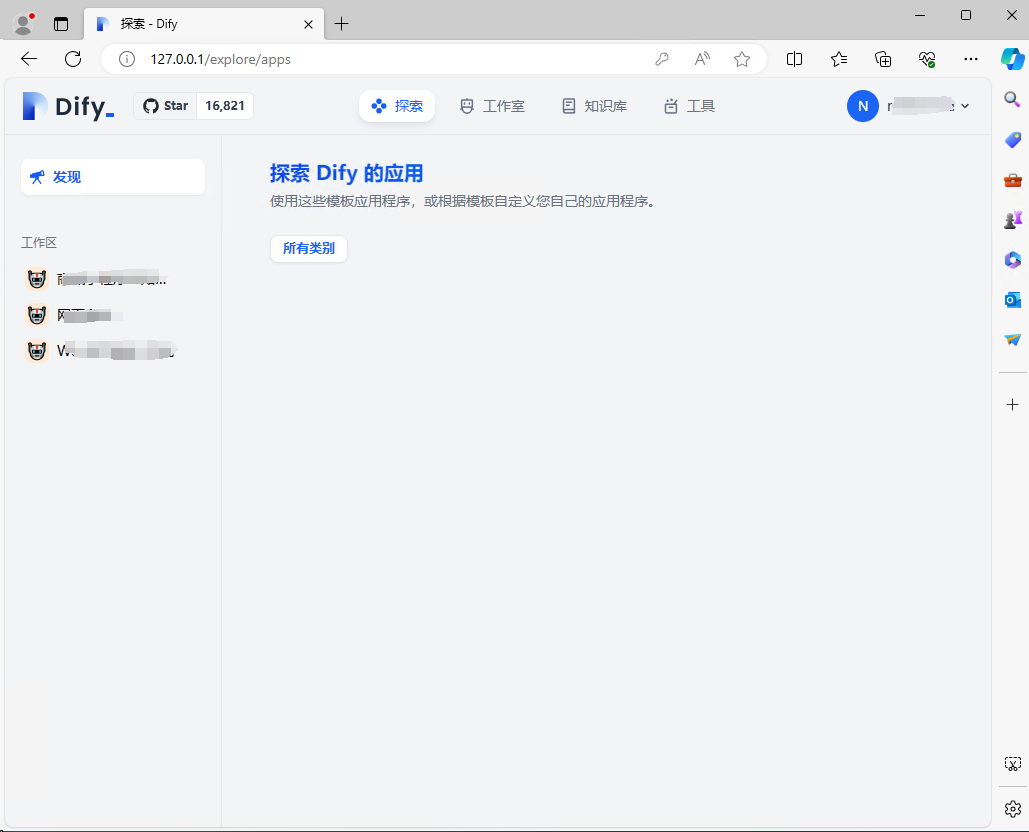
Task: Open the 工具 (Tools) section
Action: tap(688, 105)
